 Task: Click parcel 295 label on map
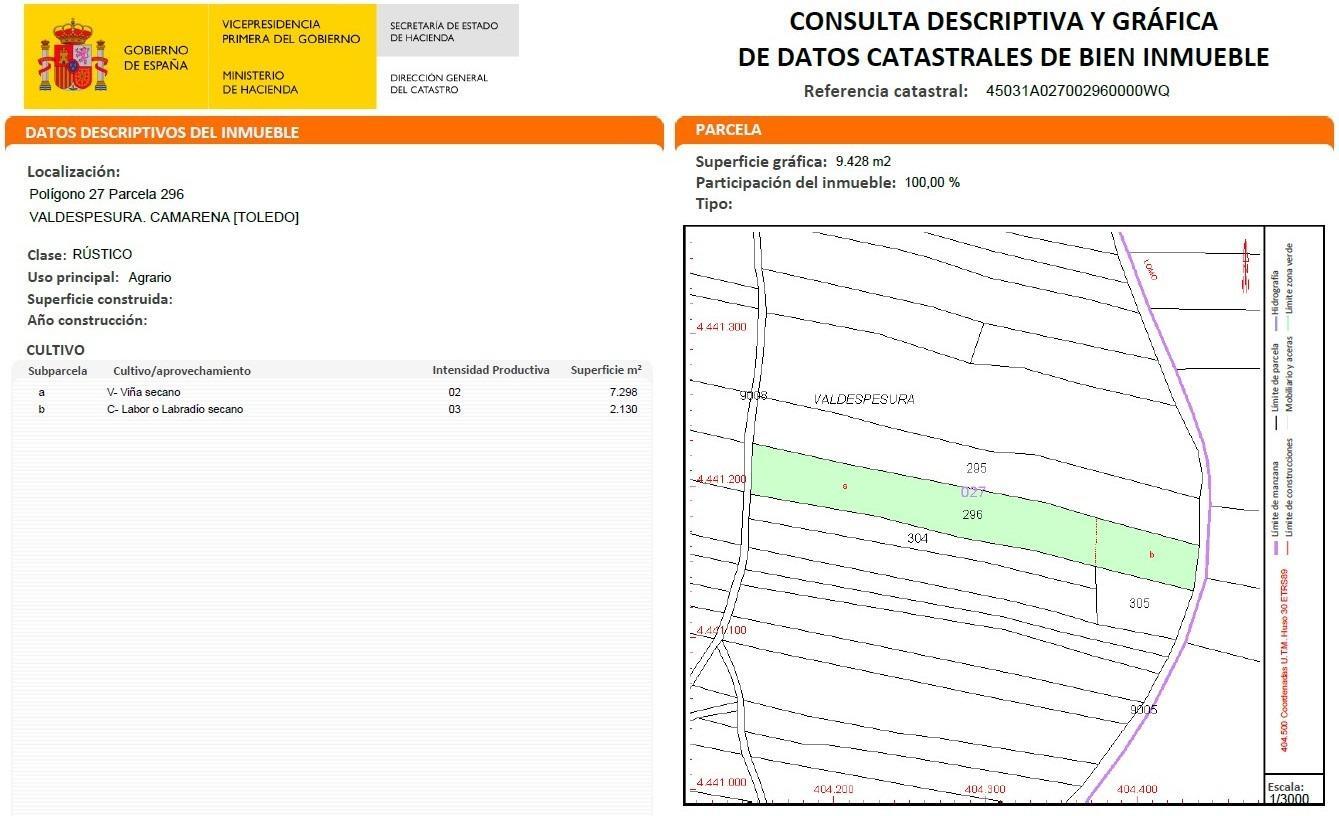977,468
